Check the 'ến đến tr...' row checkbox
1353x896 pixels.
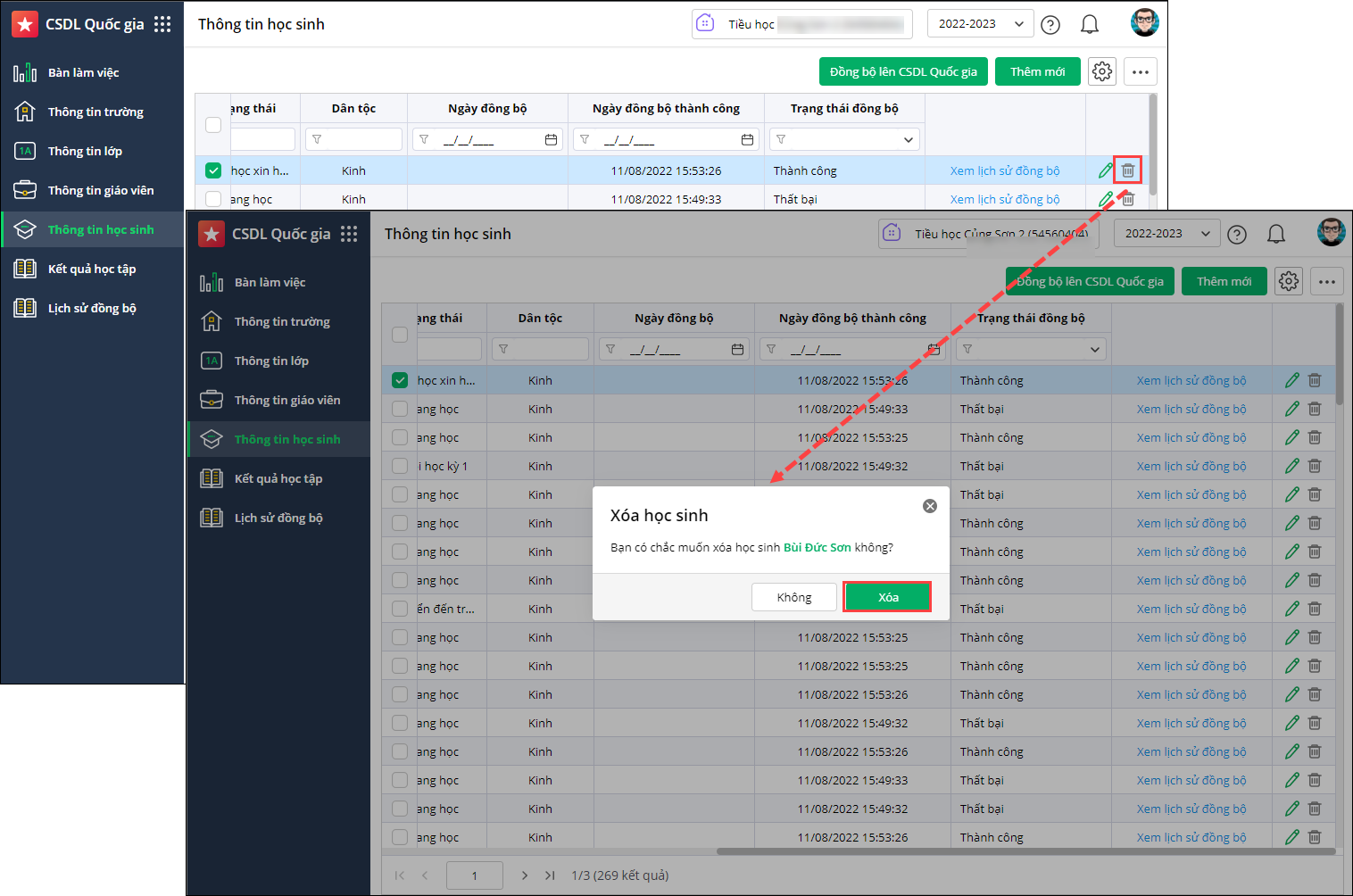point(400,609)
